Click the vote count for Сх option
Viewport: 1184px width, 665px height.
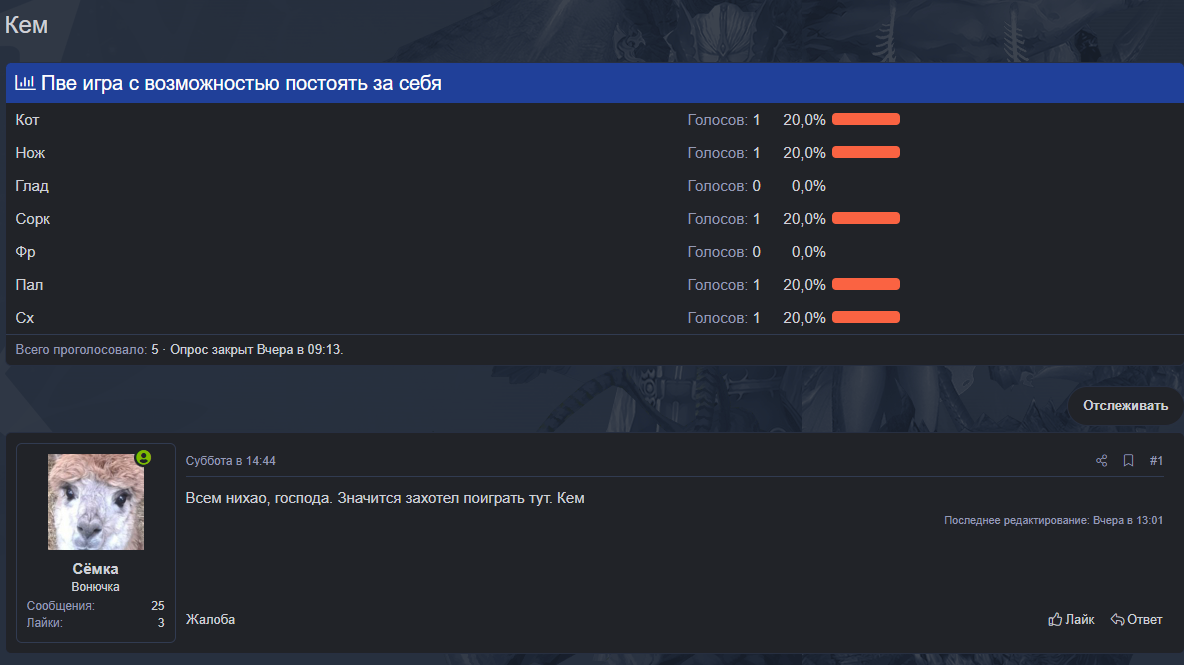pos(756,318)
